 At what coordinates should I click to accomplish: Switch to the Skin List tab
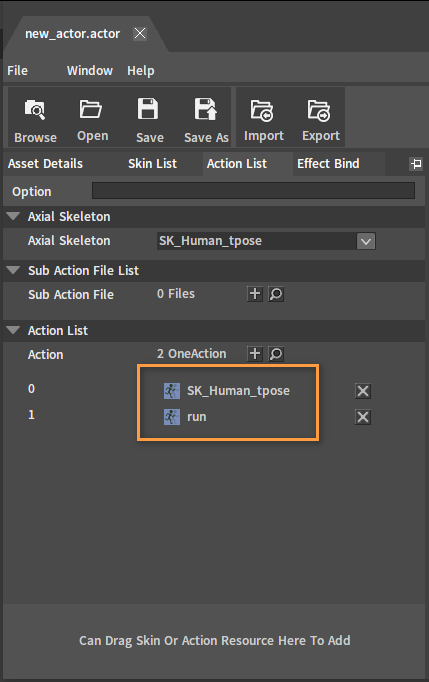(152, 164)
